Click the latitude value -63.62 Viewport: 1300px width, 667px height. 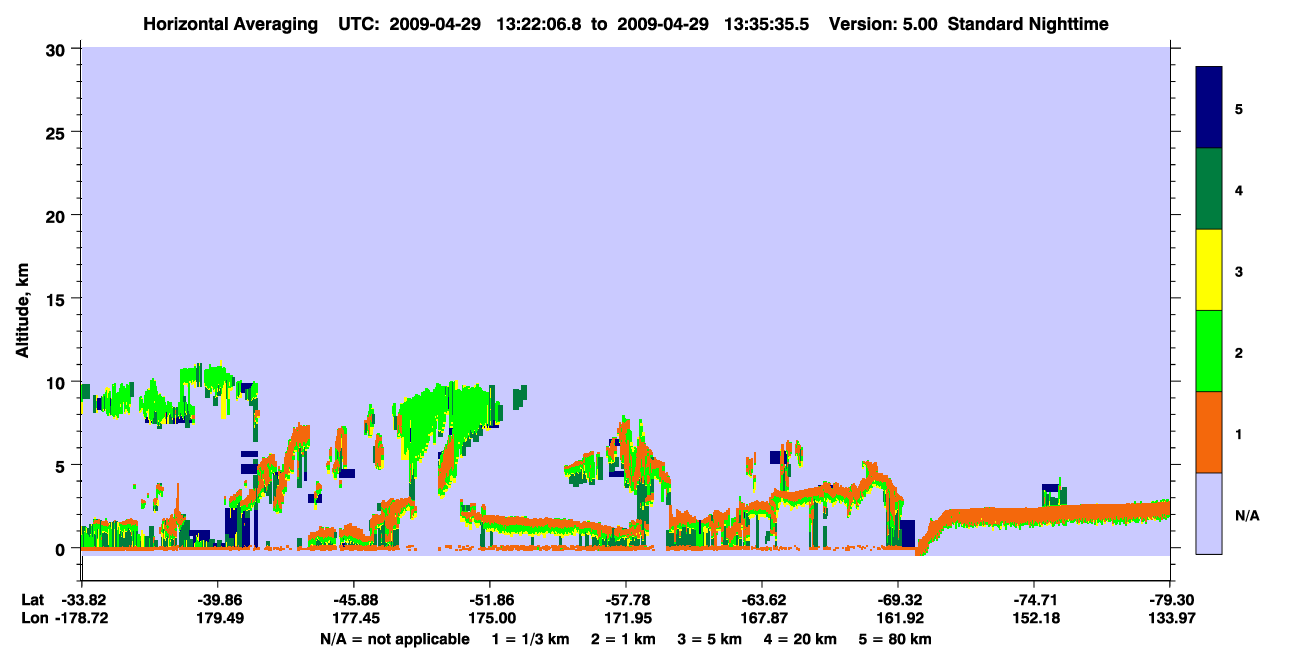coord(762,600)
